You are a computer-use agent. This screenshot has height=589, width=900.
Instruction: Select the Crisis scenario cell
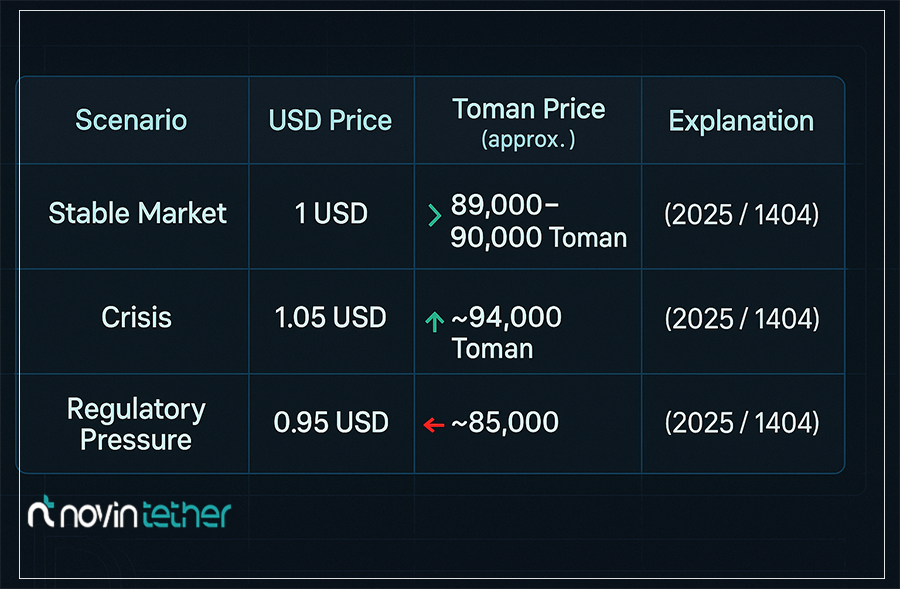[x=137, y=317]
